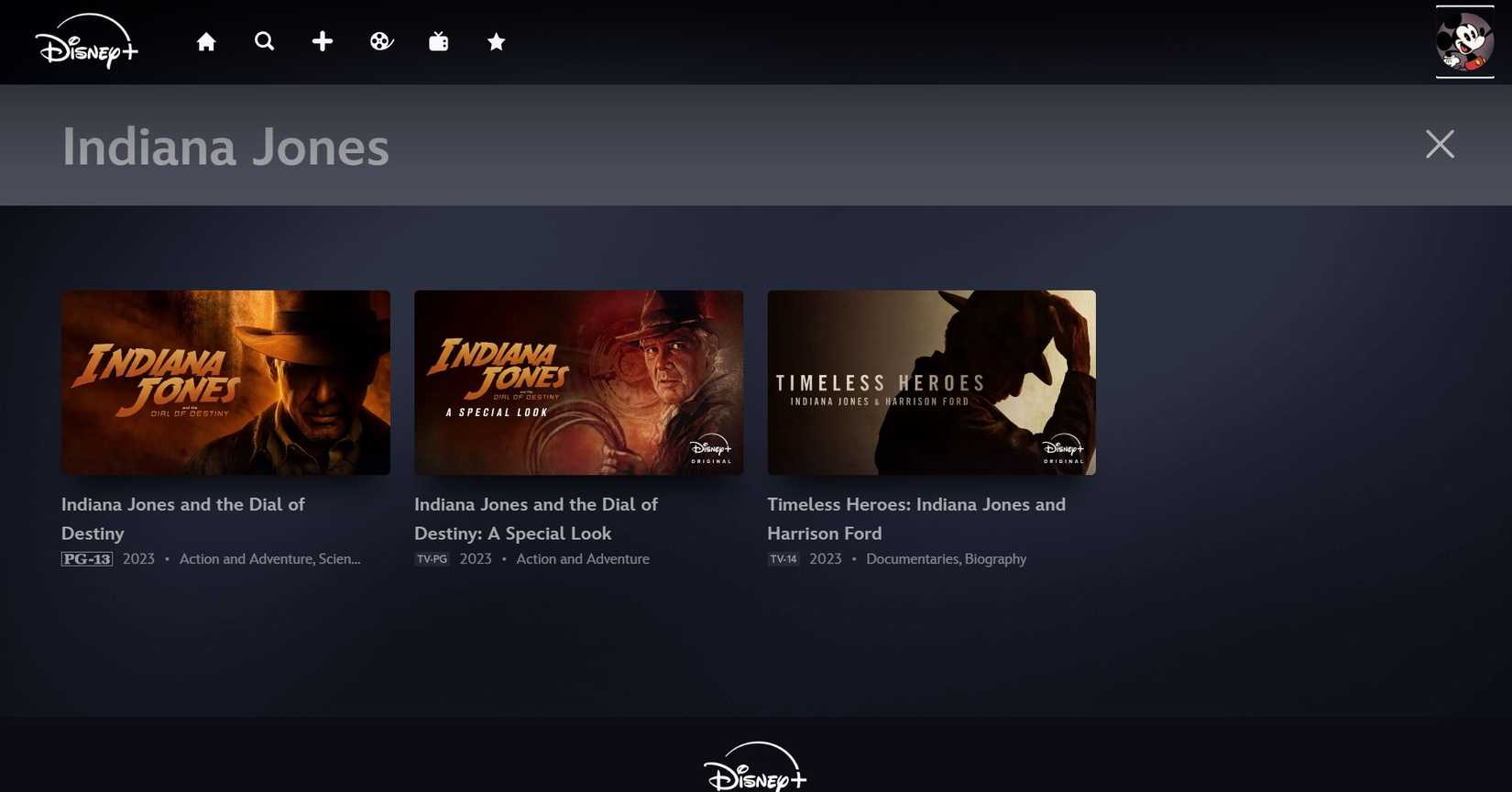Browse Series via the TV icon
This screenshot has width=1512, height=792.
439,42
